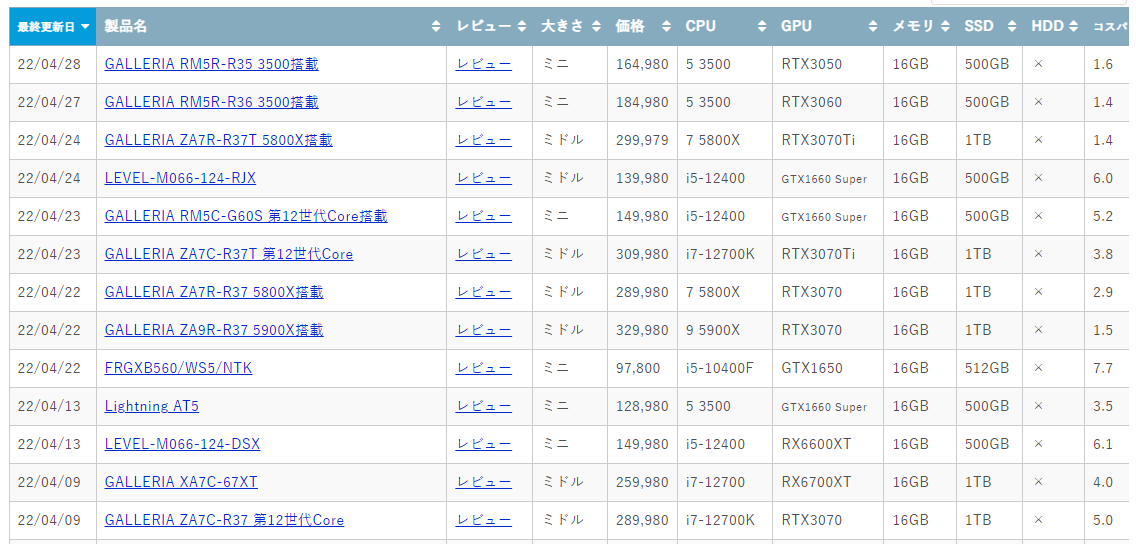Open GALLERIA RM5R-R35 3500搭載 product link

212,64
